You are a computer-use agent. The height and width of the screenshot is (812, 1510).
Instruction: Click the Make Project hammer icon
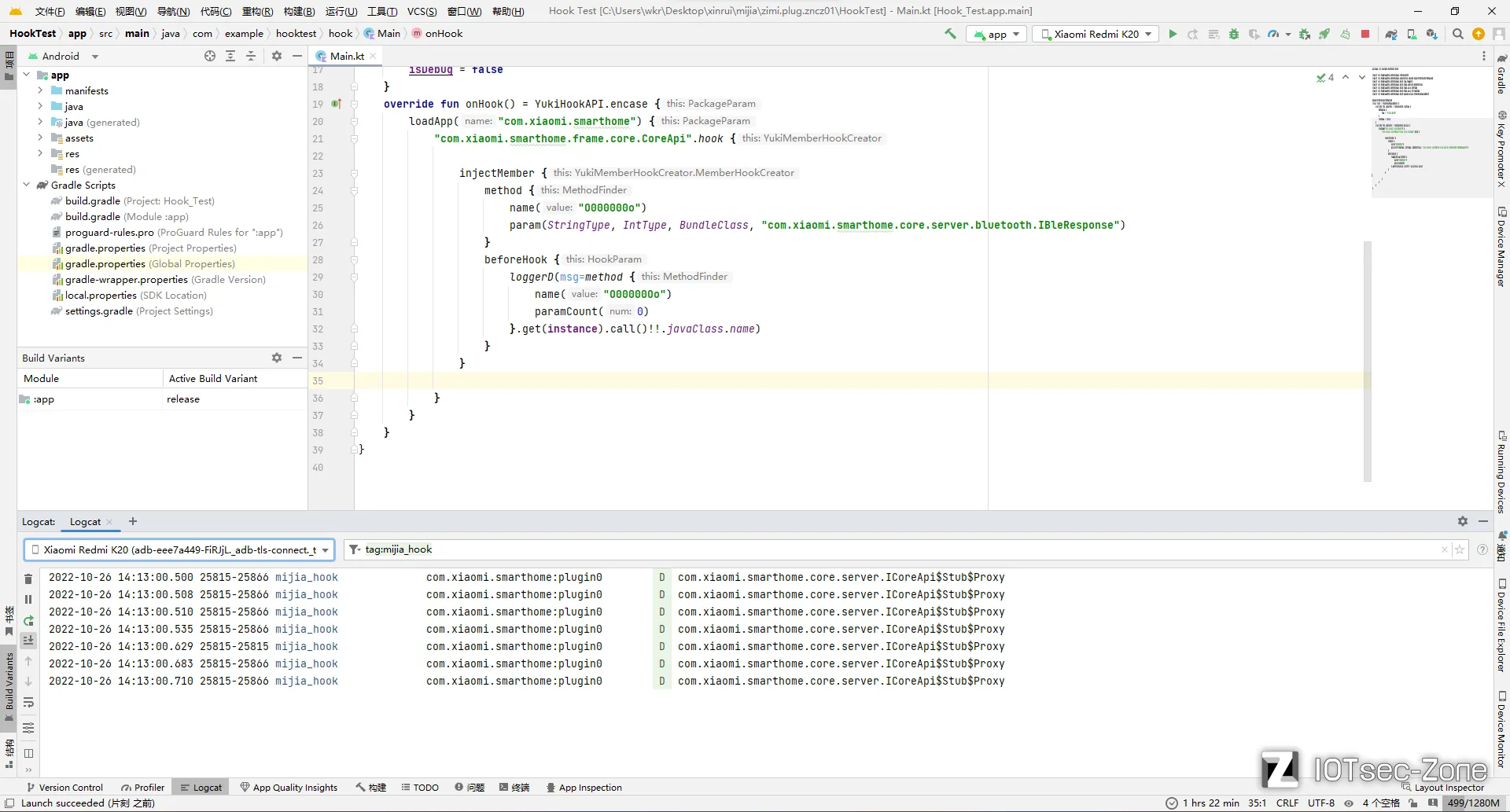pos(950,34)
